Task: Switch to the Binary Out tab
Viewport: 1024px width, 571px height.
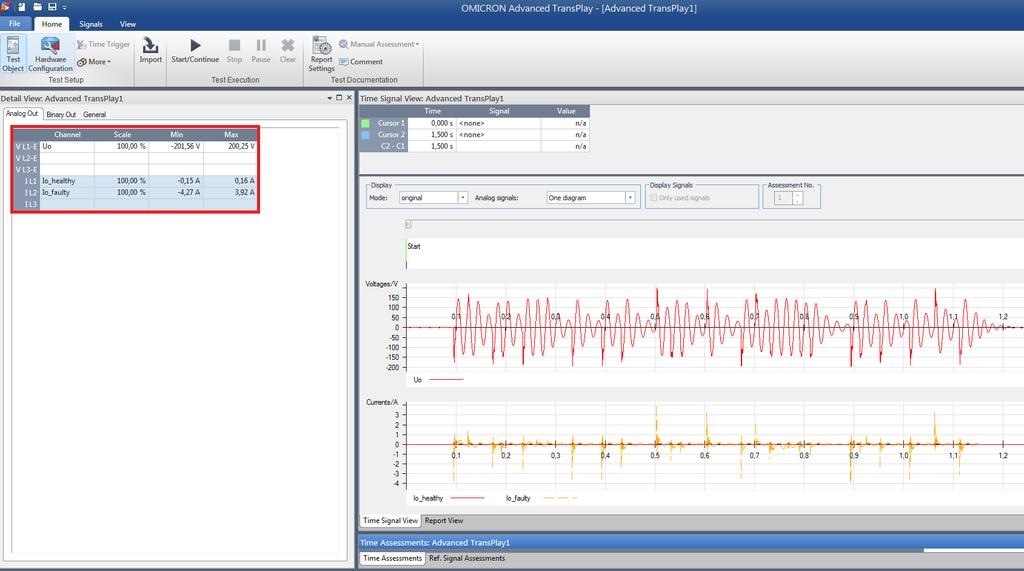Action: point(61,114)
